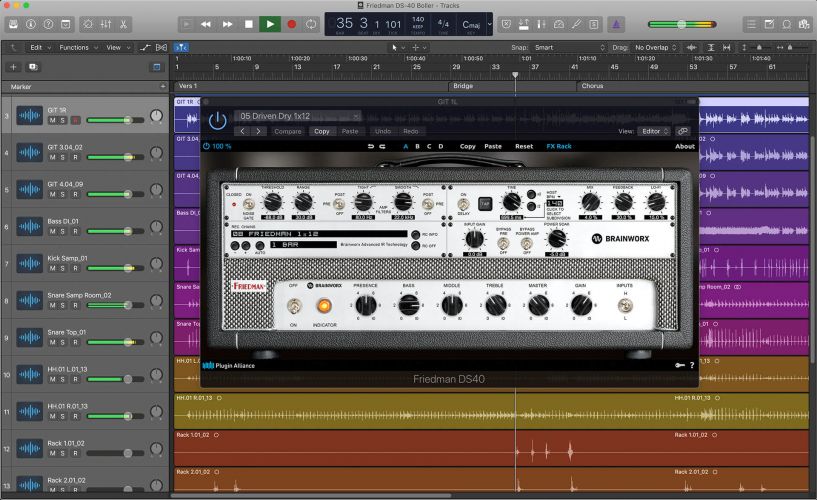Screen dimensions: 817x500
Task: Open the Snap Smart dropdown
Action: coord(570,47)
